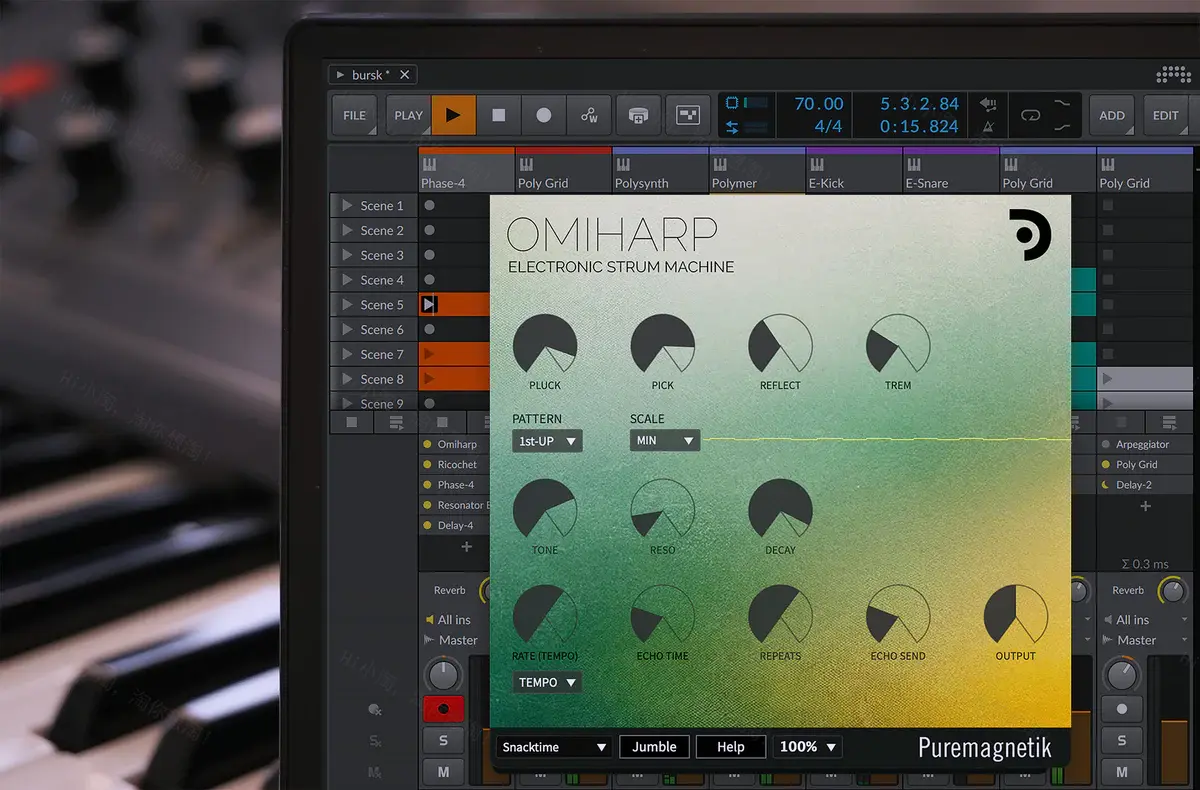Image resolution: width=1200 pixels, height=790 pixels.
Task: Click the metronome icon in the transport bar
Action: (x=989, y=126)
